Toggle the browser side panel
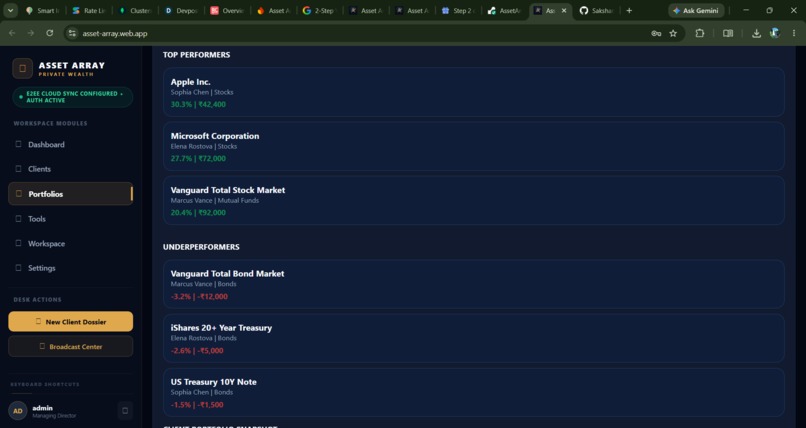Screen dimensions: 806x428 (x=728, y=33)
